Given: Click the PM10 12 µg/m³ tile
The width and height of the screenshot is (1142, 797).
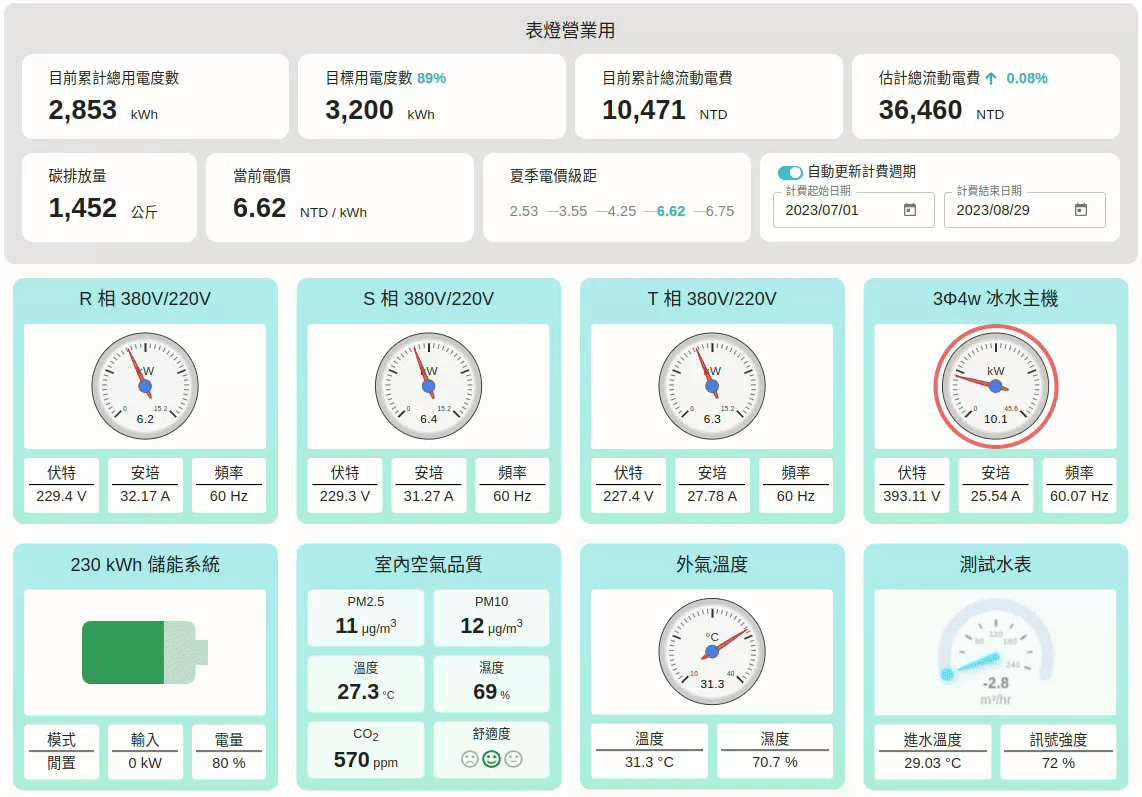Looking at the screenshot, I should 492,618.
